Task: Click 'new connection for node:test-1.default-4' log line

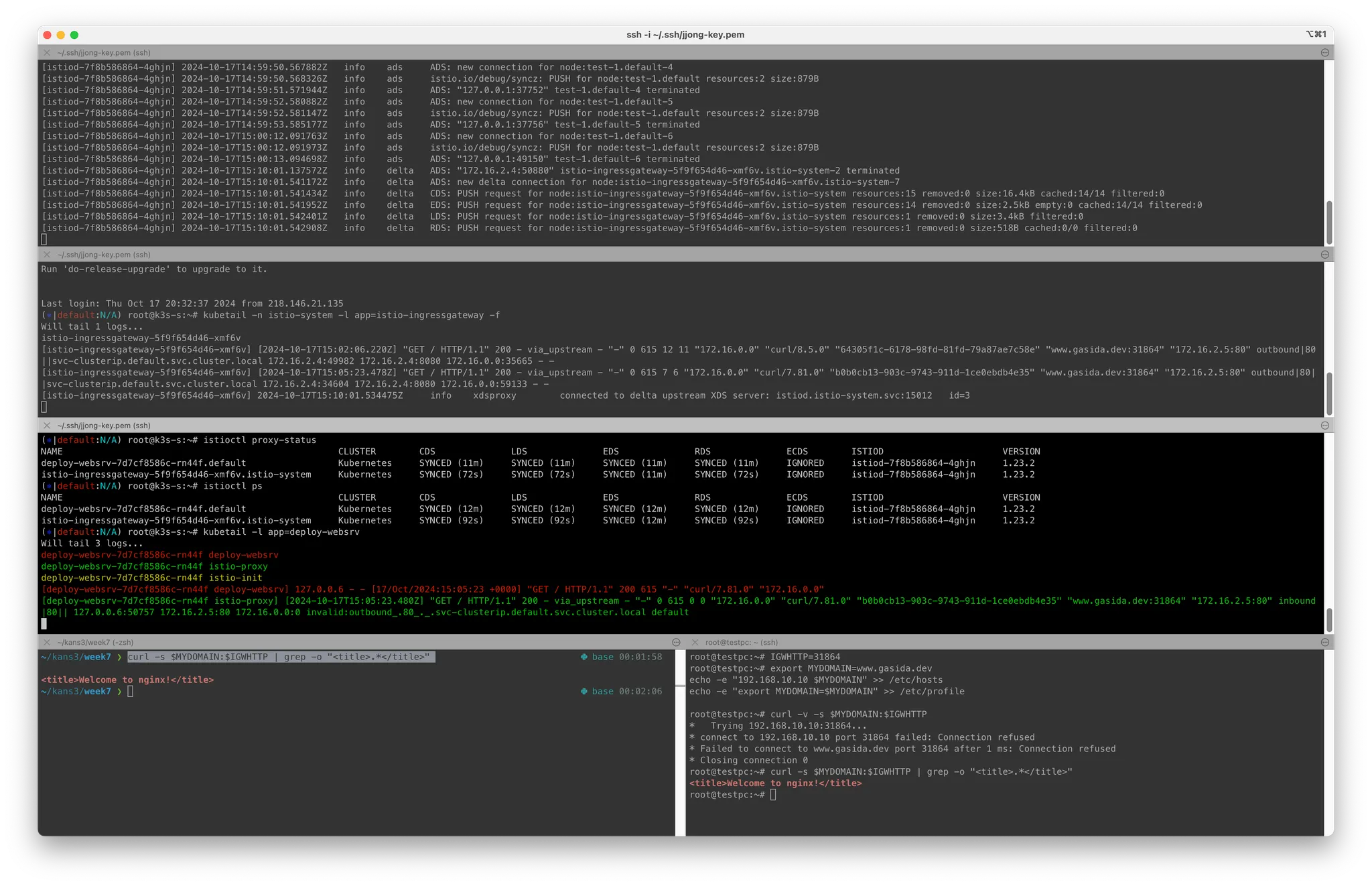Action: click(357, 67)
